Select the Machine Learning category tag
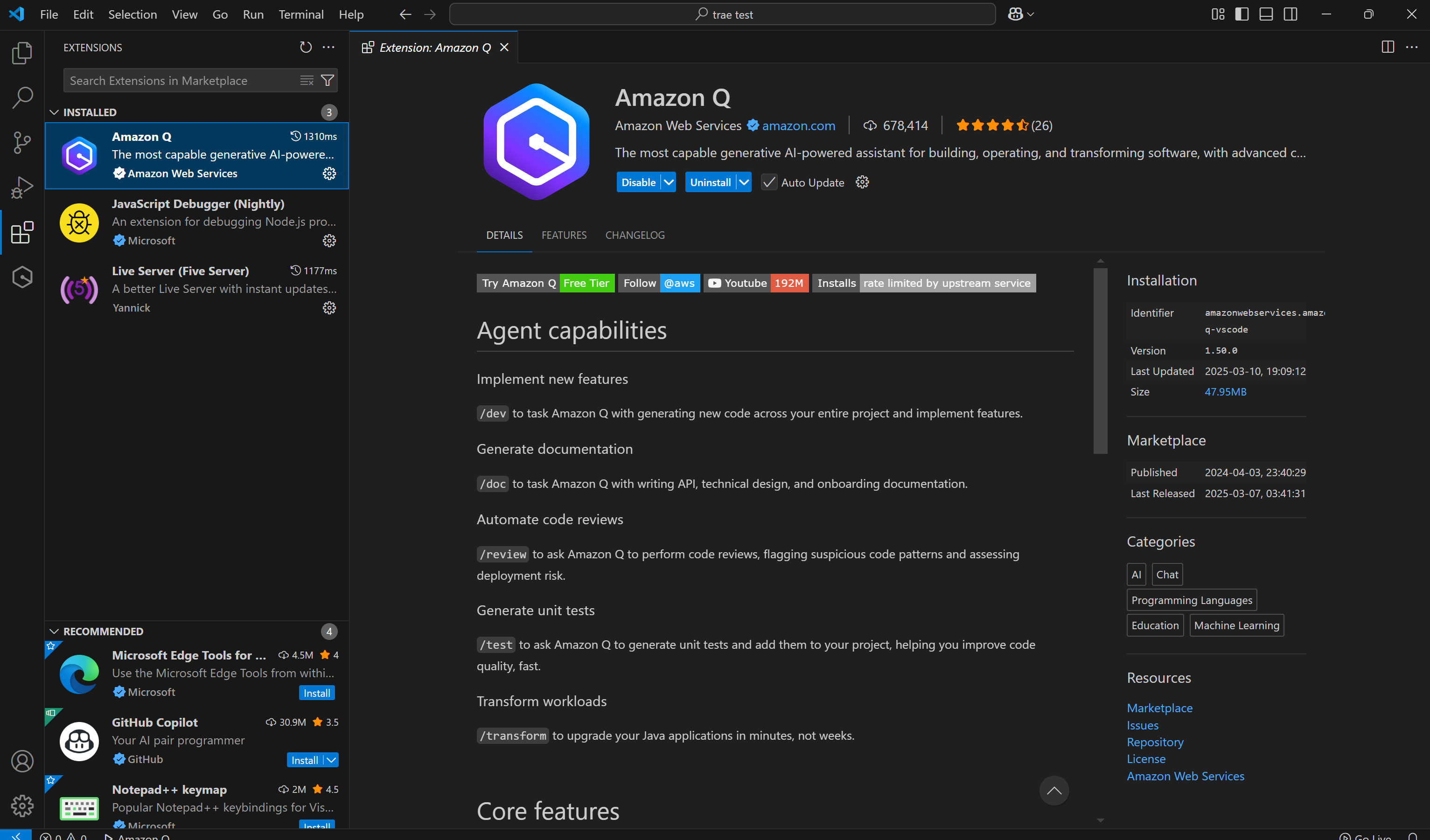This screenshot has width=1430, height=840. (x=1236, y=625)
